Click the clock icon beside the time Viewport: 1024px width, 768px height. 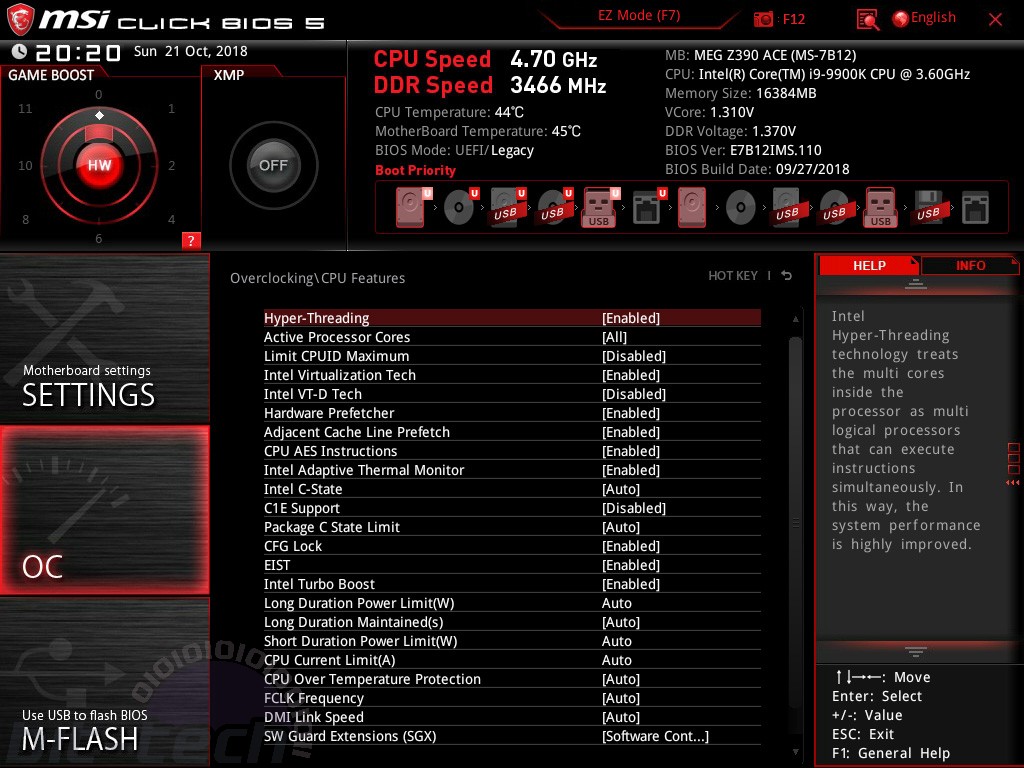pyautogui.click(x=19, y=51)
